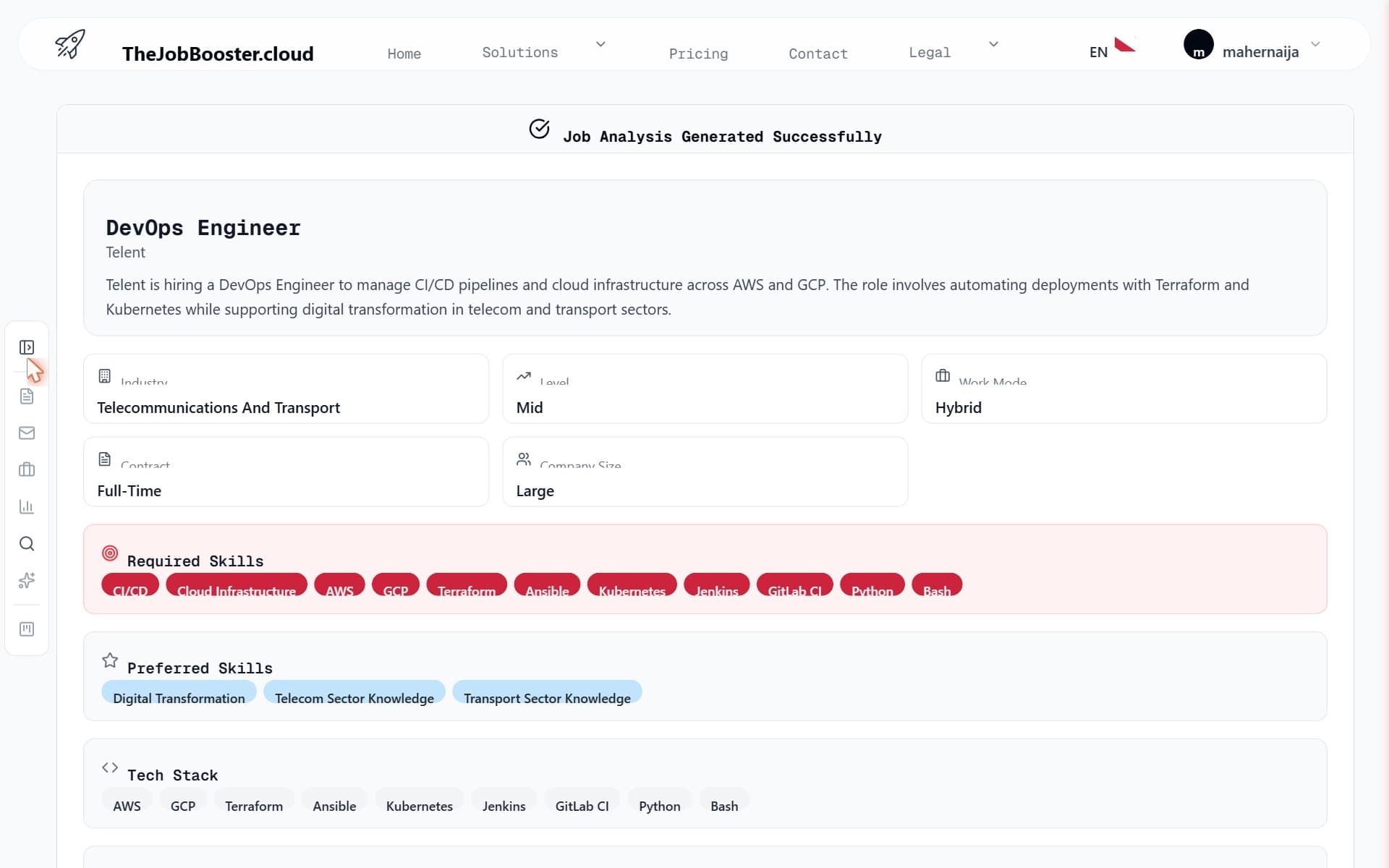Click the checkmark icon beside Job Analysis Generated
1389x868 pixels.
539,129
